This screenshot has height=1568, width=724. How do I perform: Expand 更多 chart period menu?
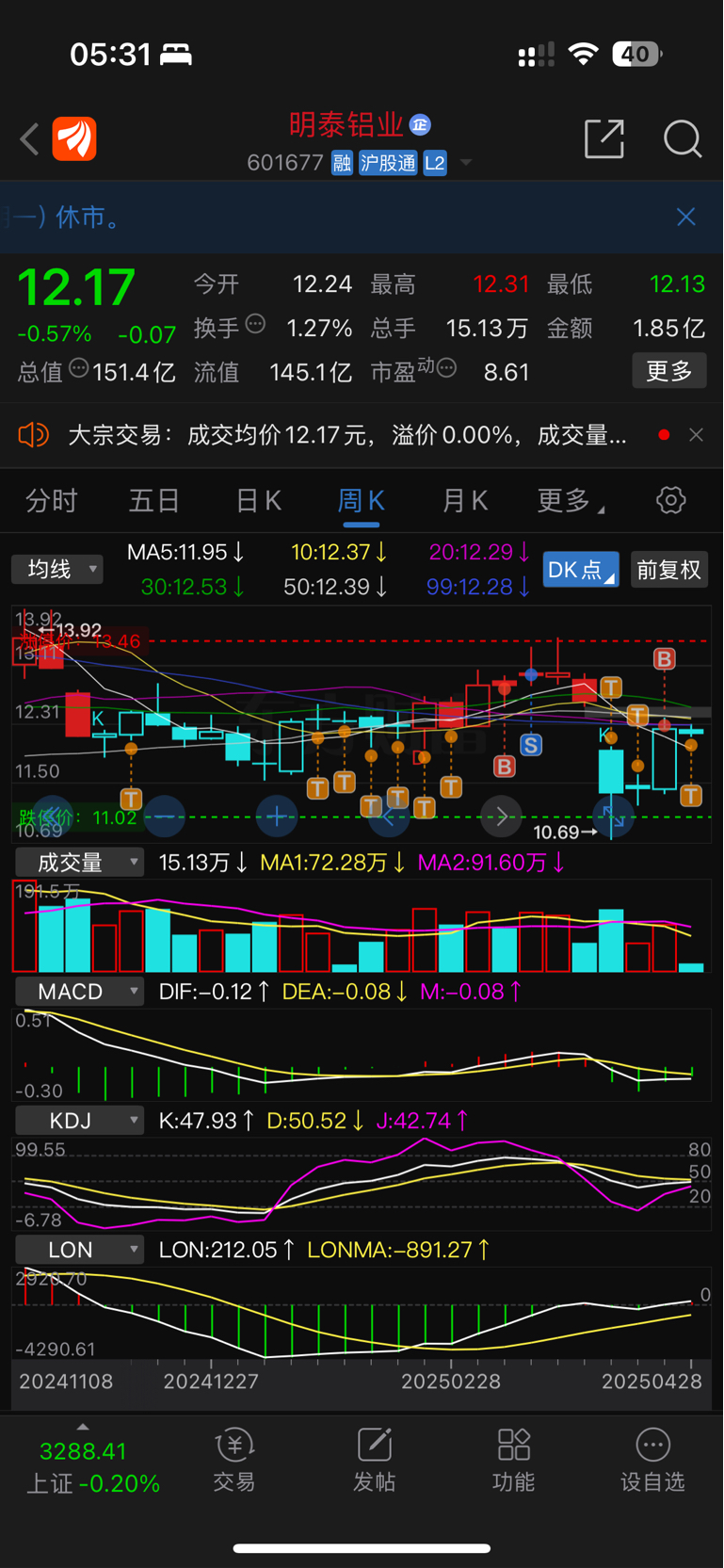click(x=570, y=500)
